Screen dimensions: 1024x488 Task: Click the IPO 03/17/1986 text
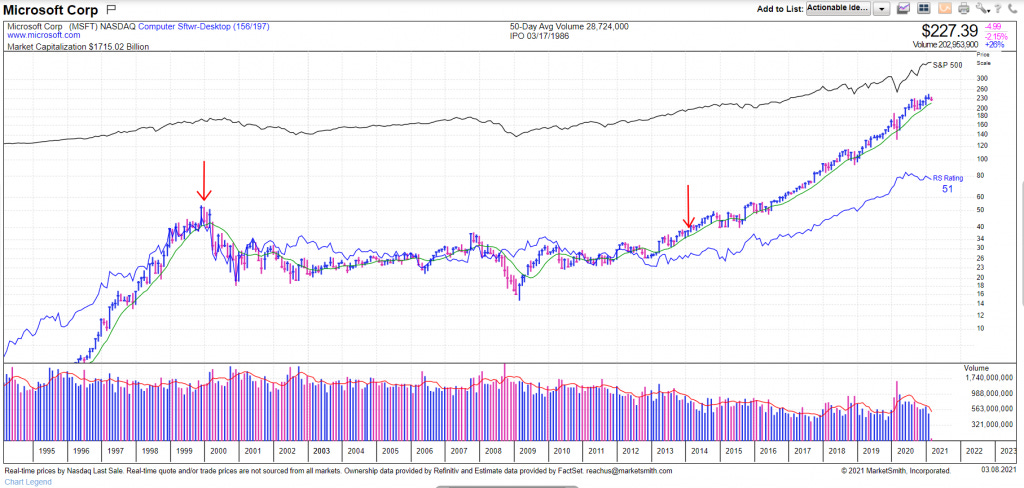coord(539,35)
